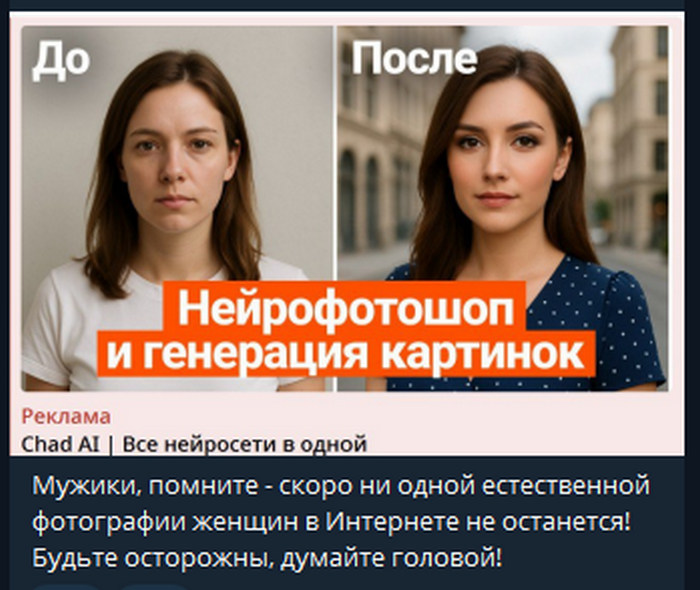Click the message line starting 'Мужики, помните'
This screenshot has height=590, width=700.
[x=341, y=486]
